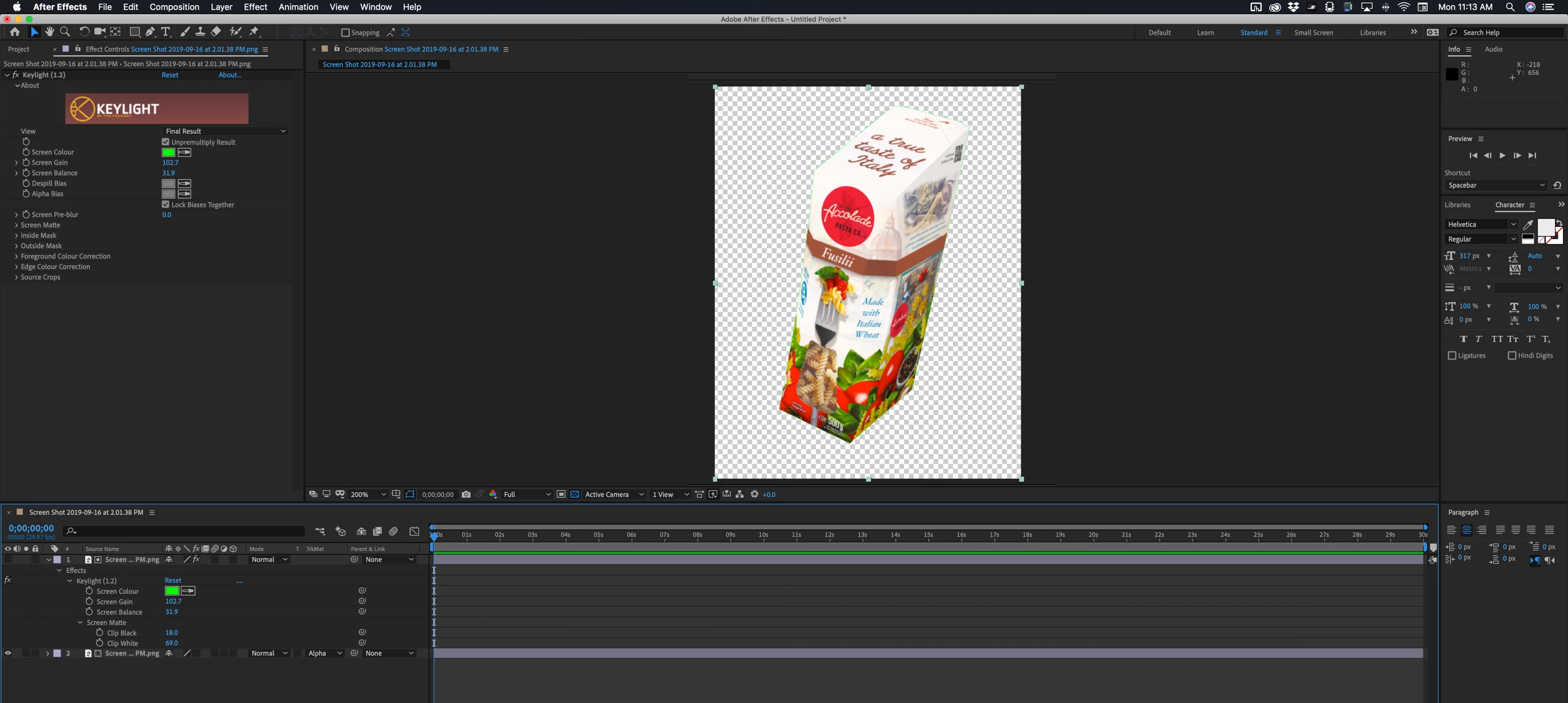Screen dimensions: 1568x703
Task: Enable the Snapping checkbox
Action: [x=345, y=33]
